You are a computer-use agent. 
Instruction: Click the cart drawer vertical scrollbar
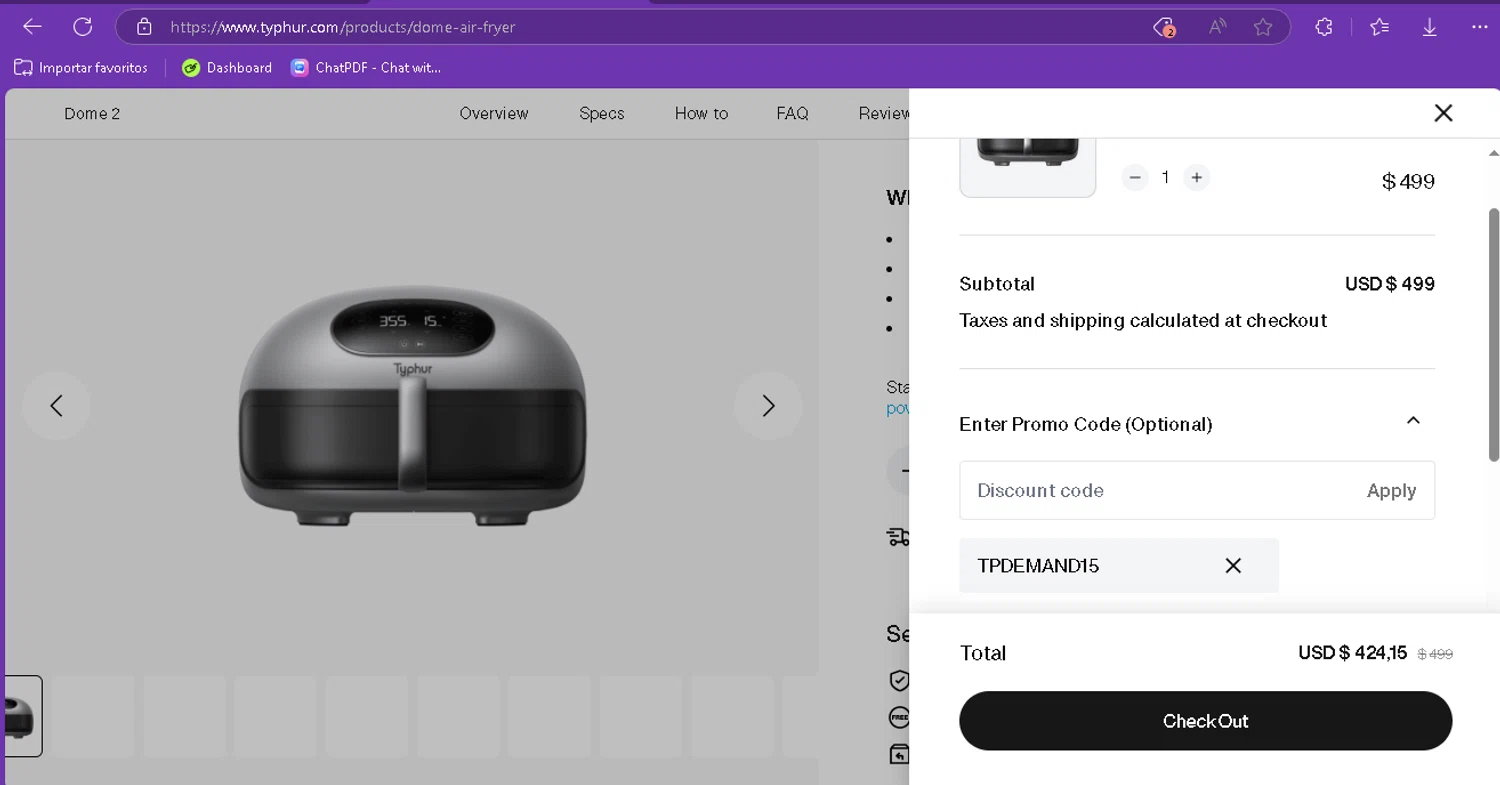click(x=1494, y=333)
